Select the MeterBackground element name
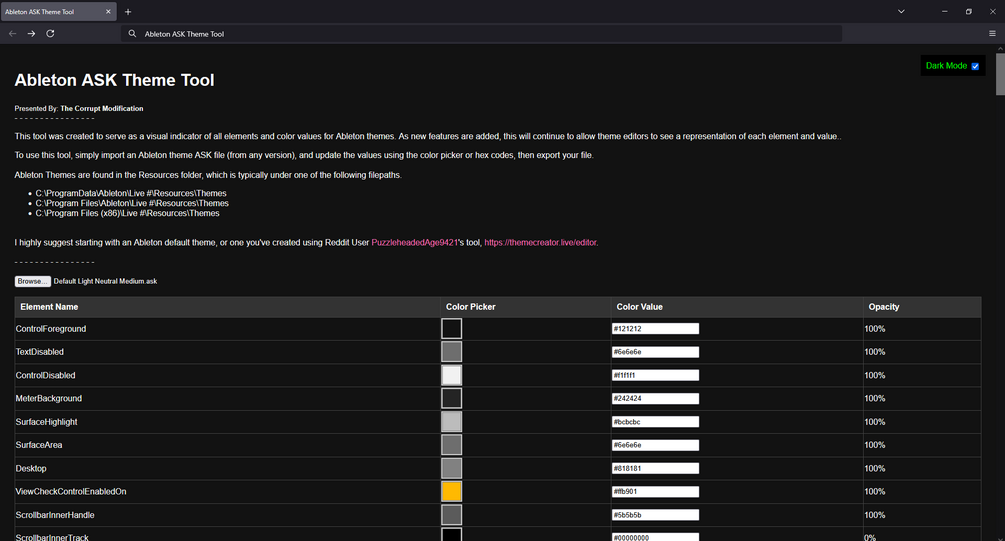 [x=49, y=398]
